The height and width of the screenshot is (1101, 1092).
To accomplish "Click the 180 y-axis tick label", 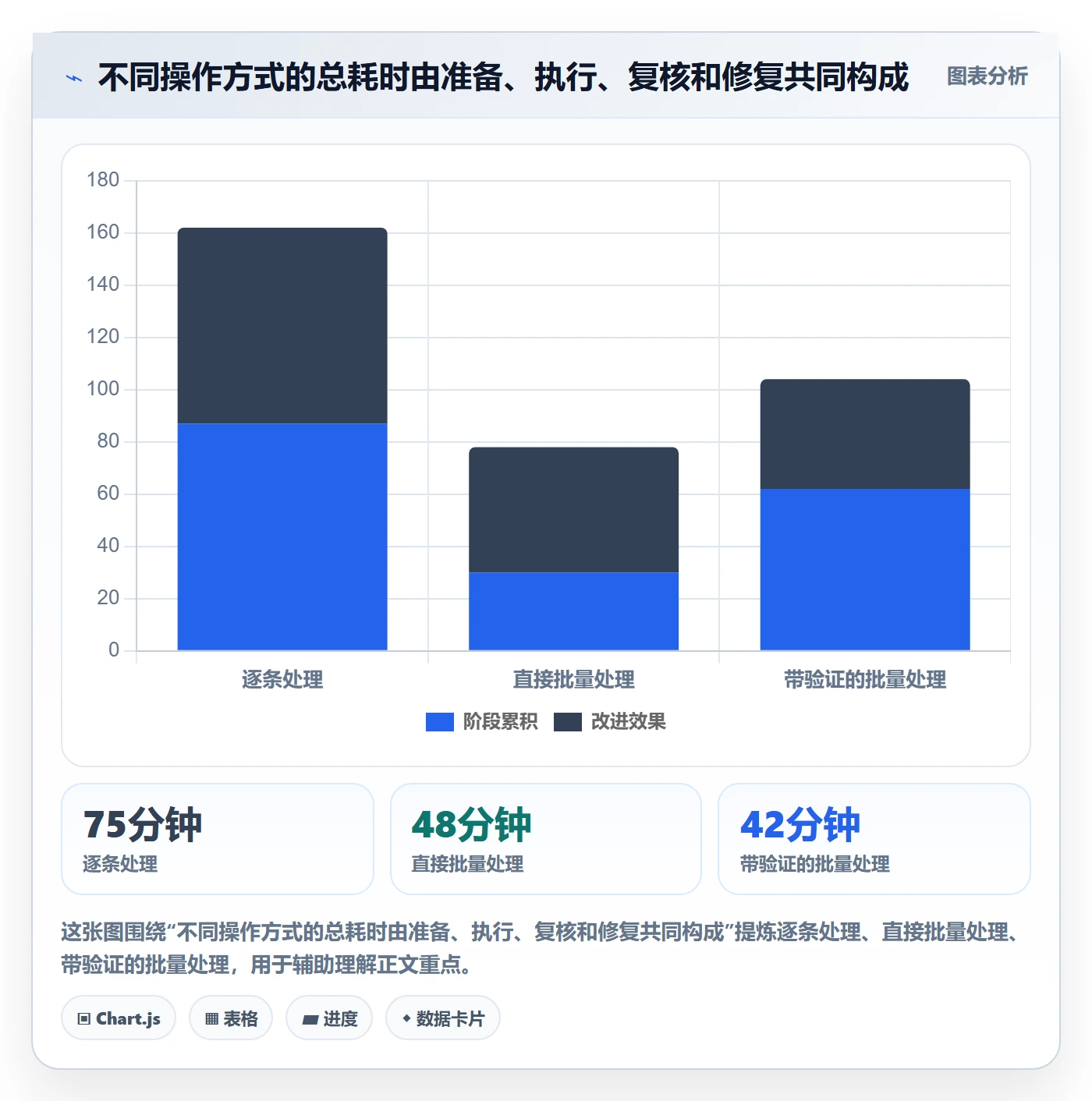I will point(103,180).
